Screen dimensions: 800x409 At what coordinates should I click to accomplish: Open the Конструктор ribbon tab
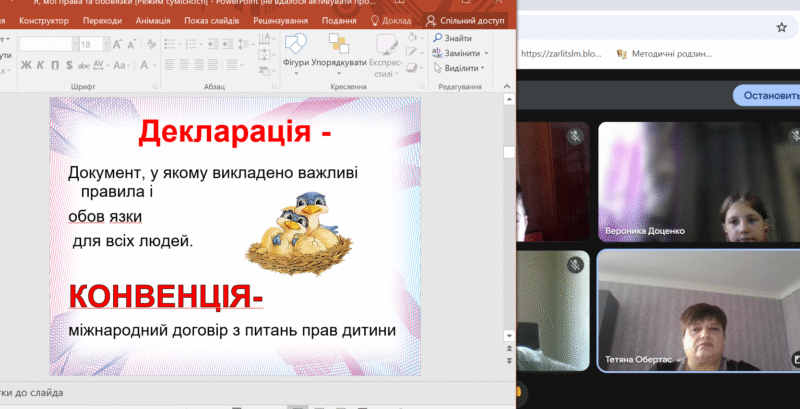pyautogui.click(x=44, y=20)
